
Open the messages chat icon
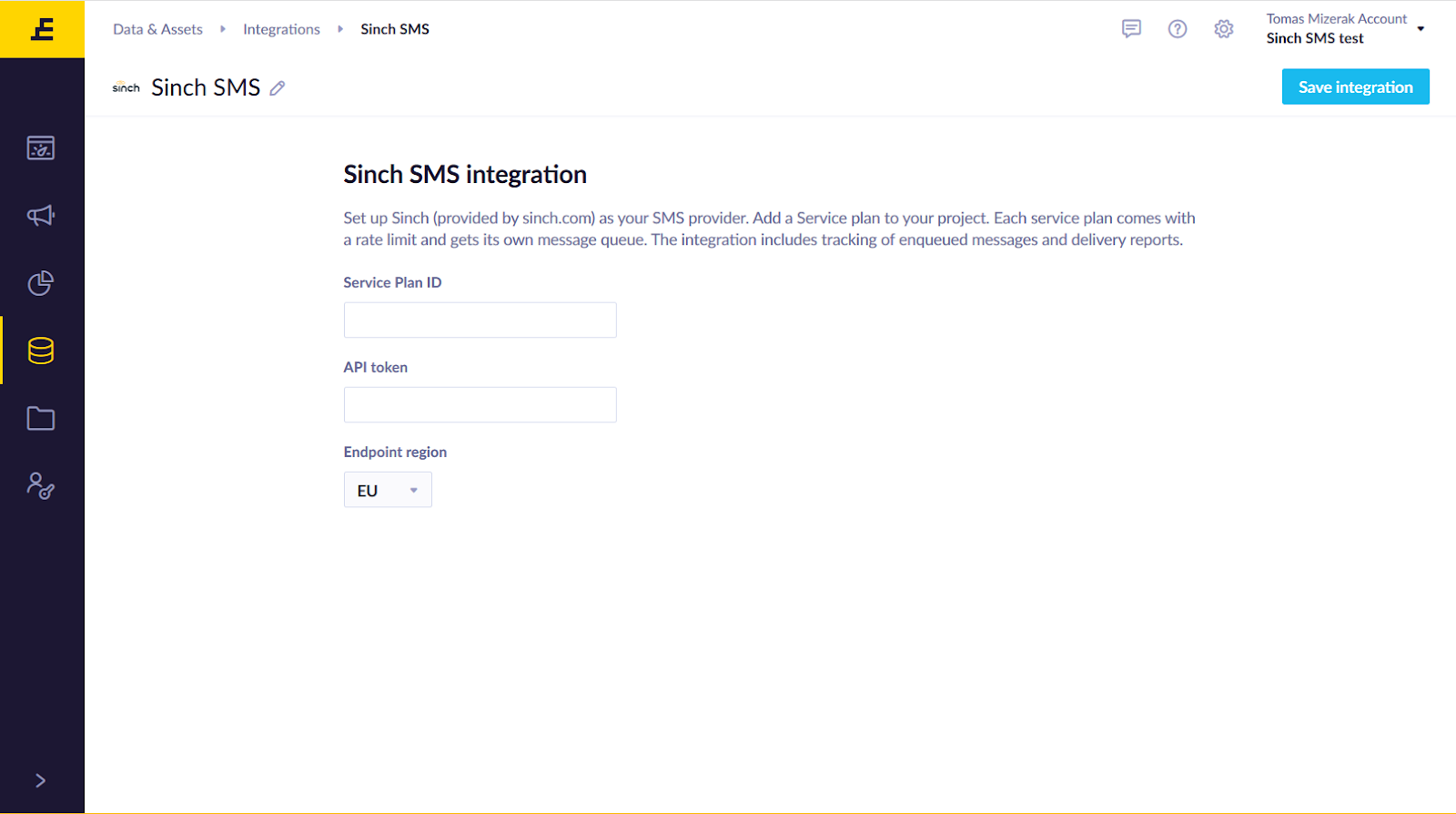pos(1131,29)
